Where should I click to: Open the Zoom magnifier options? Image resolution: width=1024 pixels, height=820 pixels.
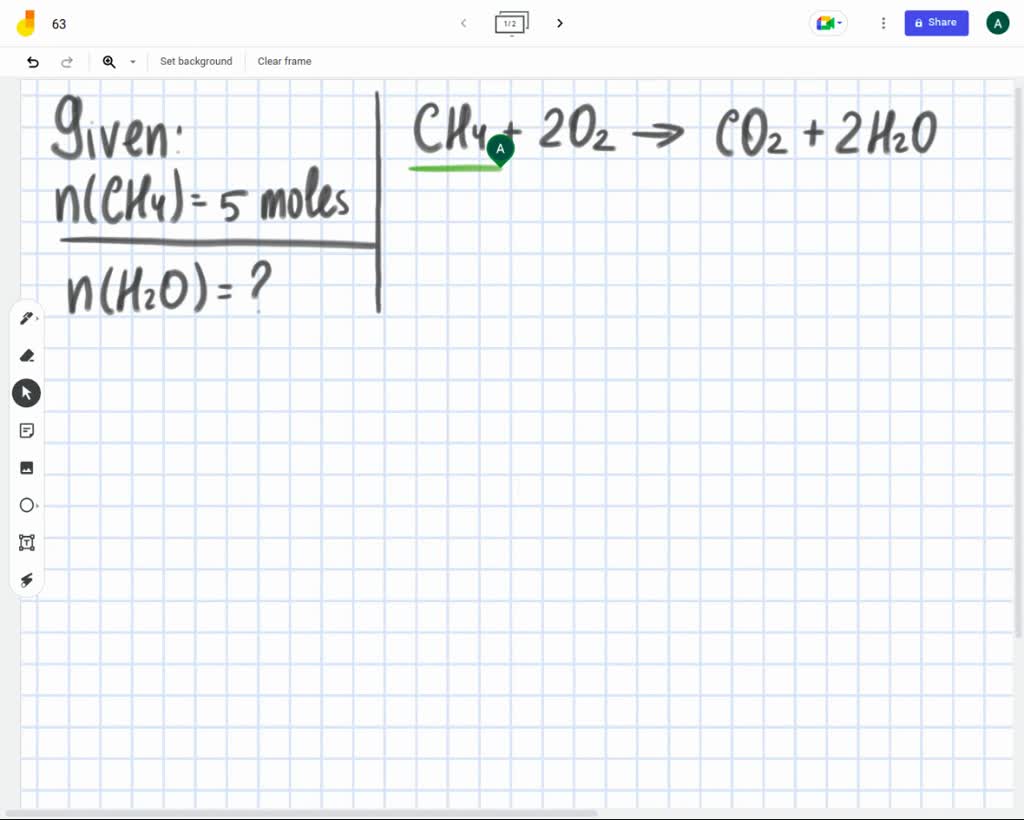click(109, 61)
